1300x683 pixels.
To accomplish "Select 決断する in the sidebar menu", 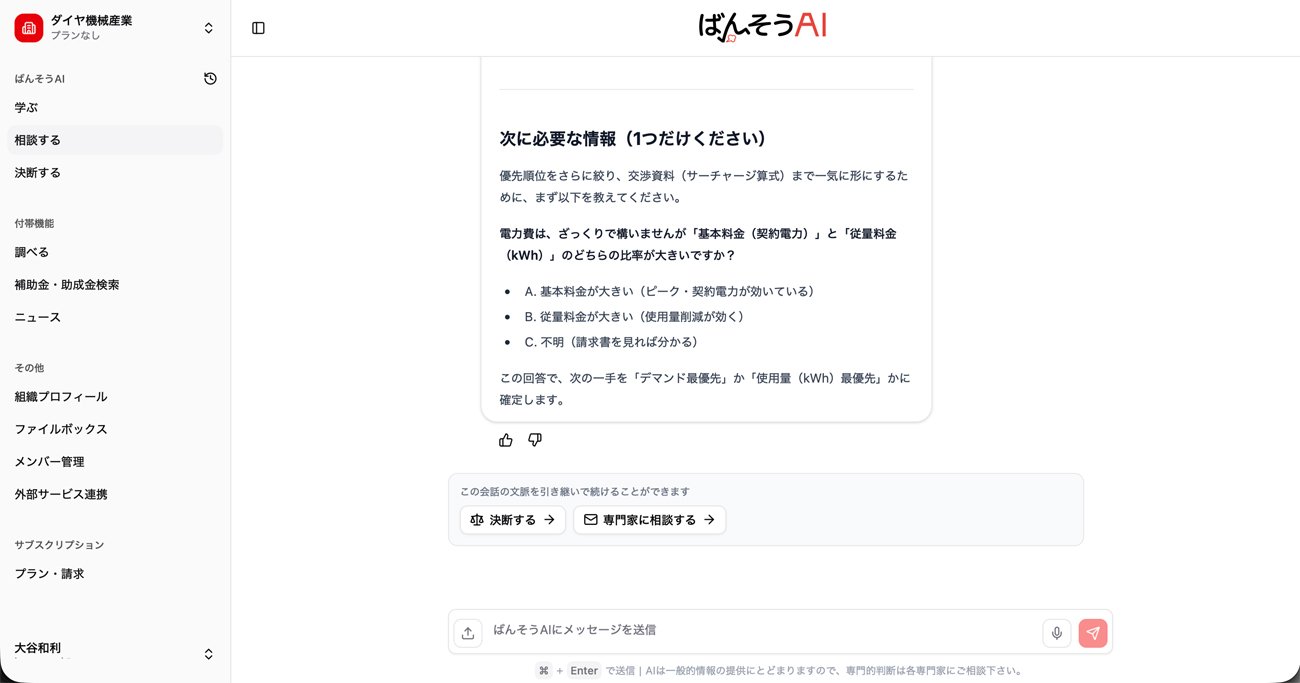I will tap(38, 173).
